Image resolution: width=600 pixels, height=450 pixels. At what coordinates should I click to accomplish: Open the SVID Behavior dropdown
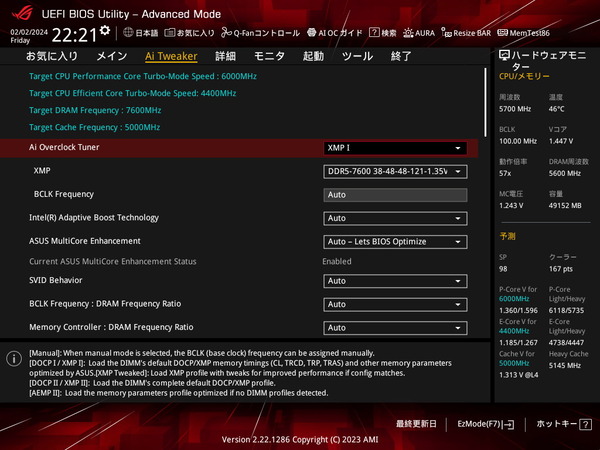396,281
